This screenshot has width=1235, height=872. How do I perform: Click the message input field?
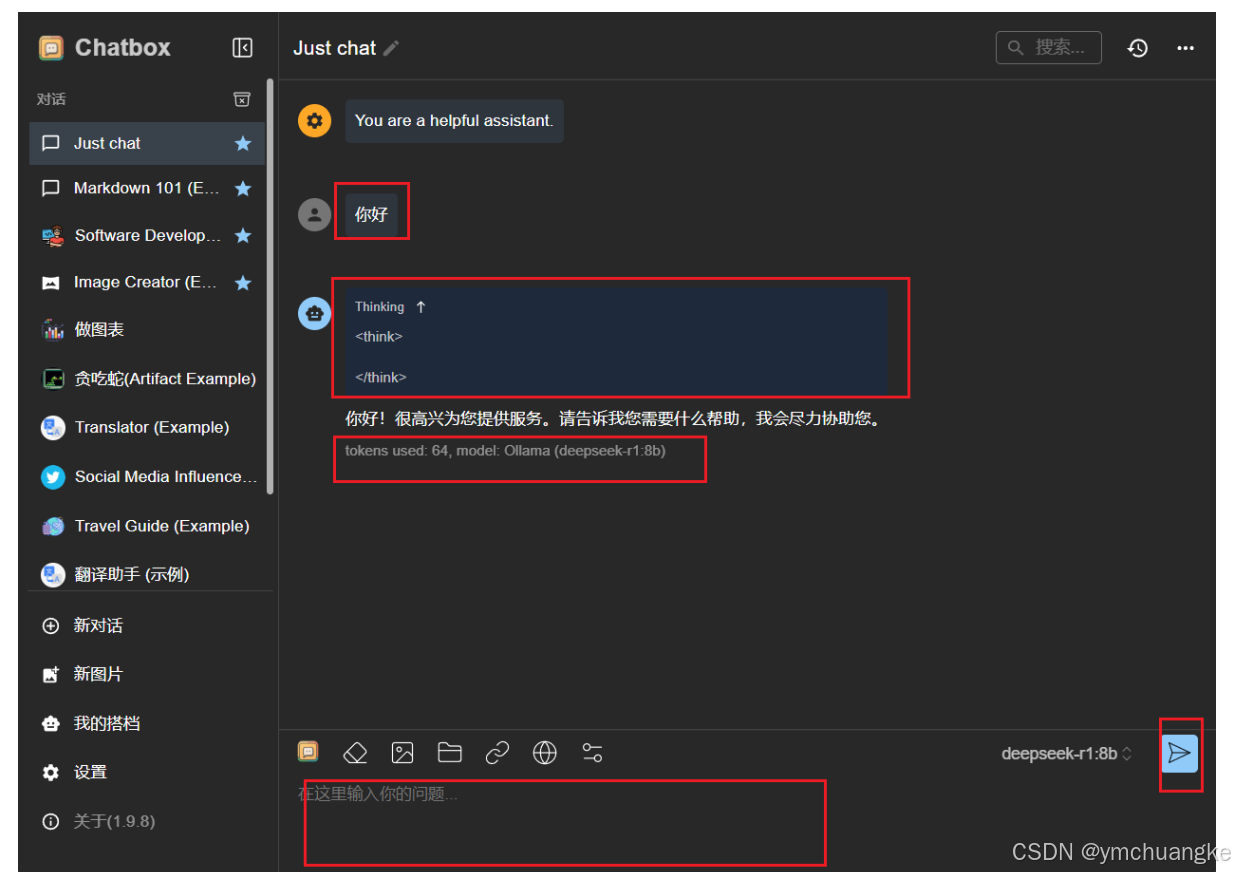coord(565,822)
